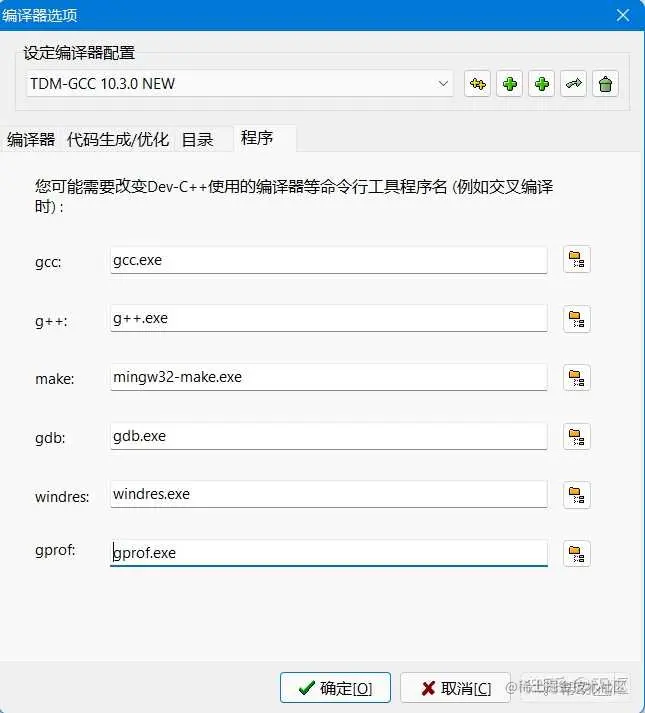645x713 pixels.
Task: Click the 'gdb:' label
Action: (50, 438)
